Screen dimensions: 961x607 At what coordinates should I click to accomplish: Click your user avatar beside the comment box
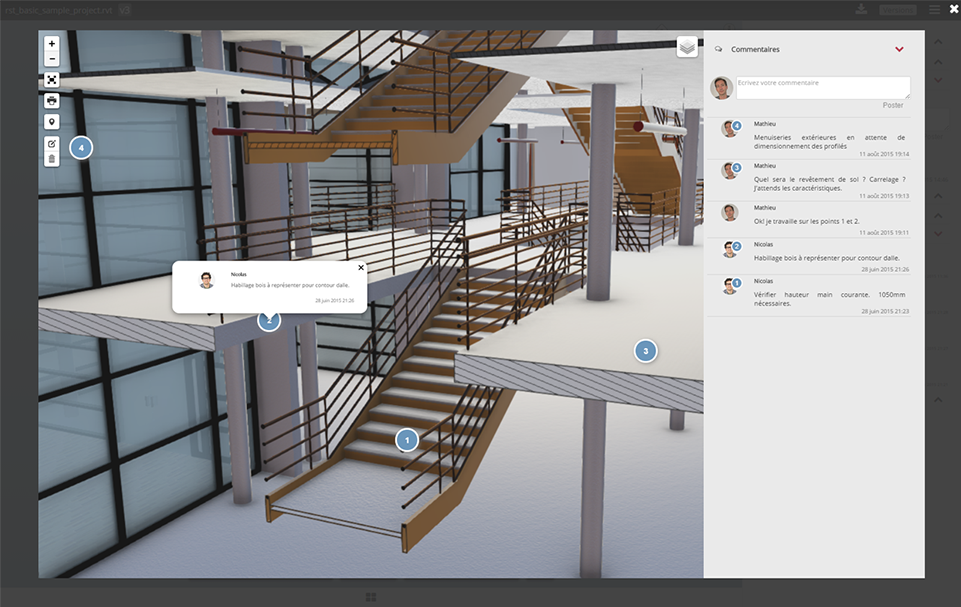pos(721,88)
